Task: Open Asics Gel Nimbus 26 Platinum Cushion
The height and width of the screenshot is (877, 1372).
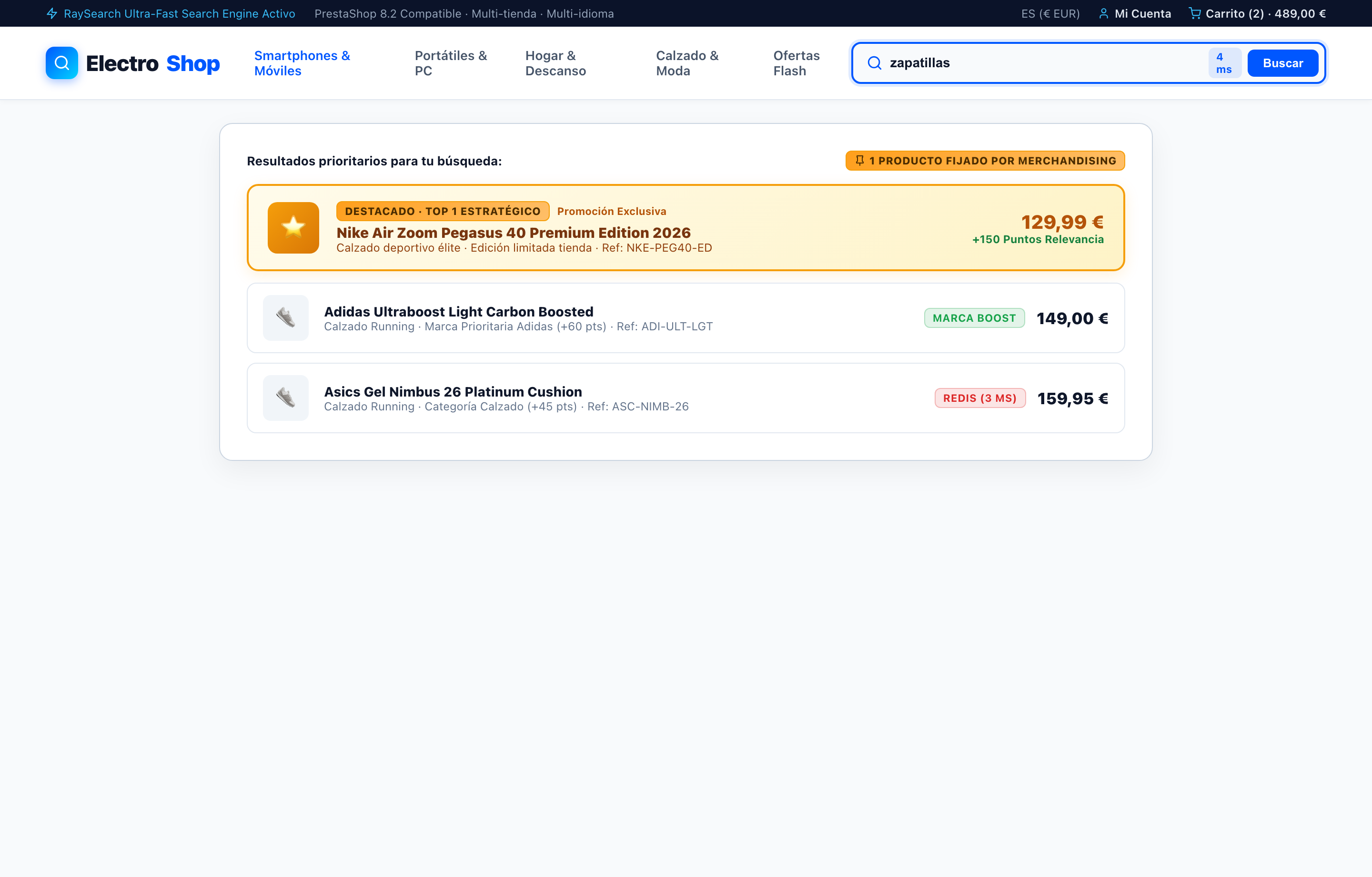Action: point(453,392)
